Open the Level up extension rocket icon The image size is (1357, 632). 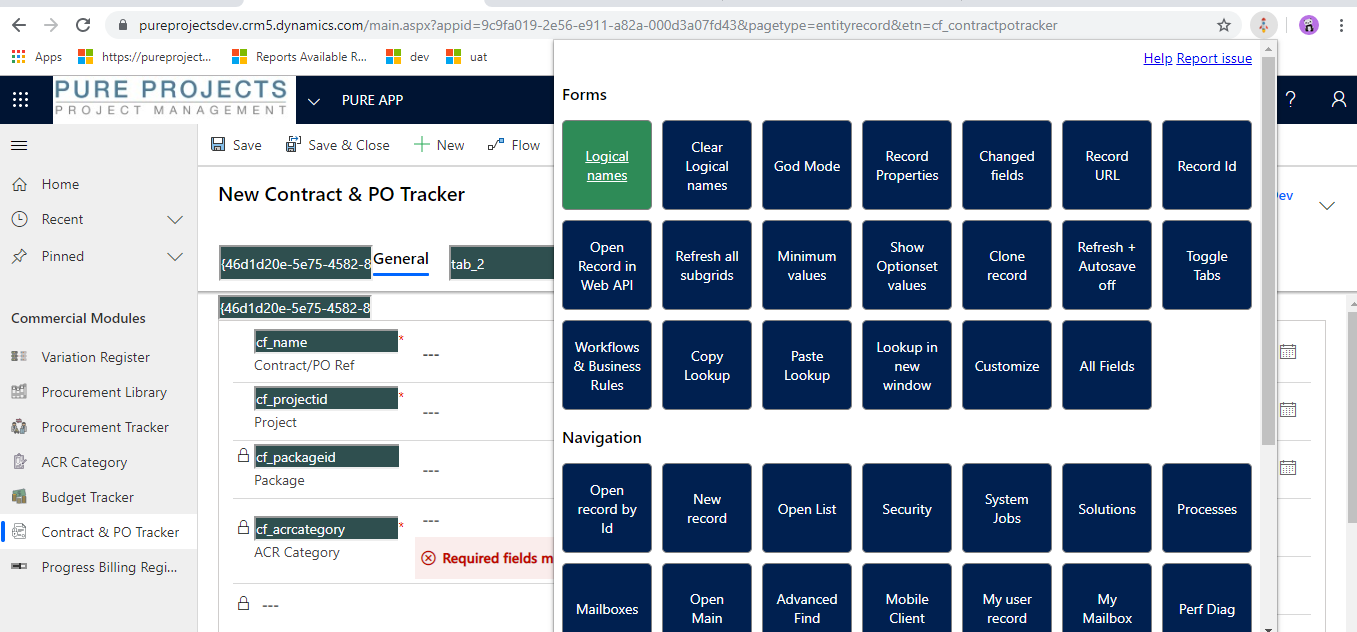(1264, 25)
